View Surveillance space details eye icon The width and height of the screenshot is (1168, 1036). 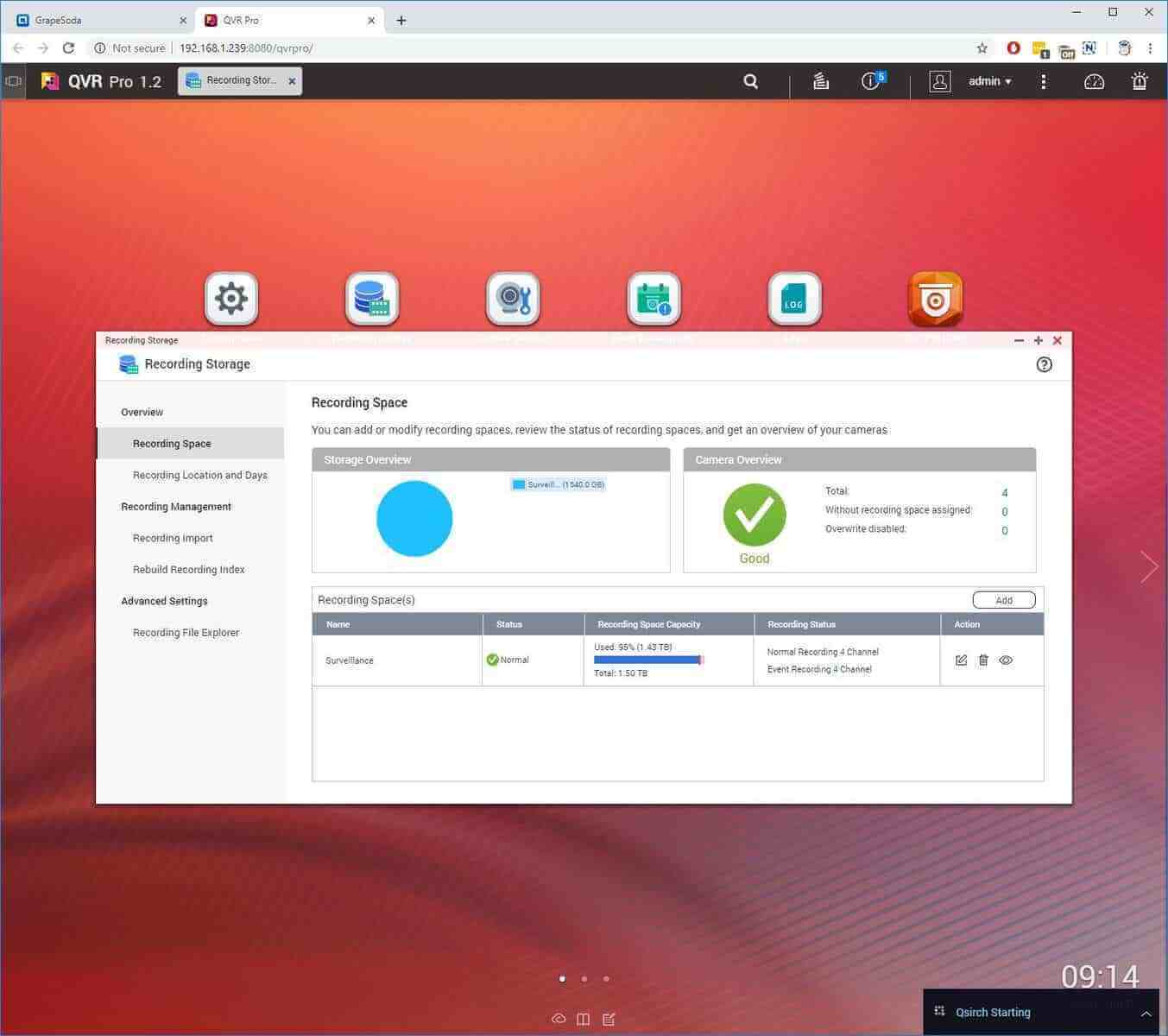[1006, 660]
